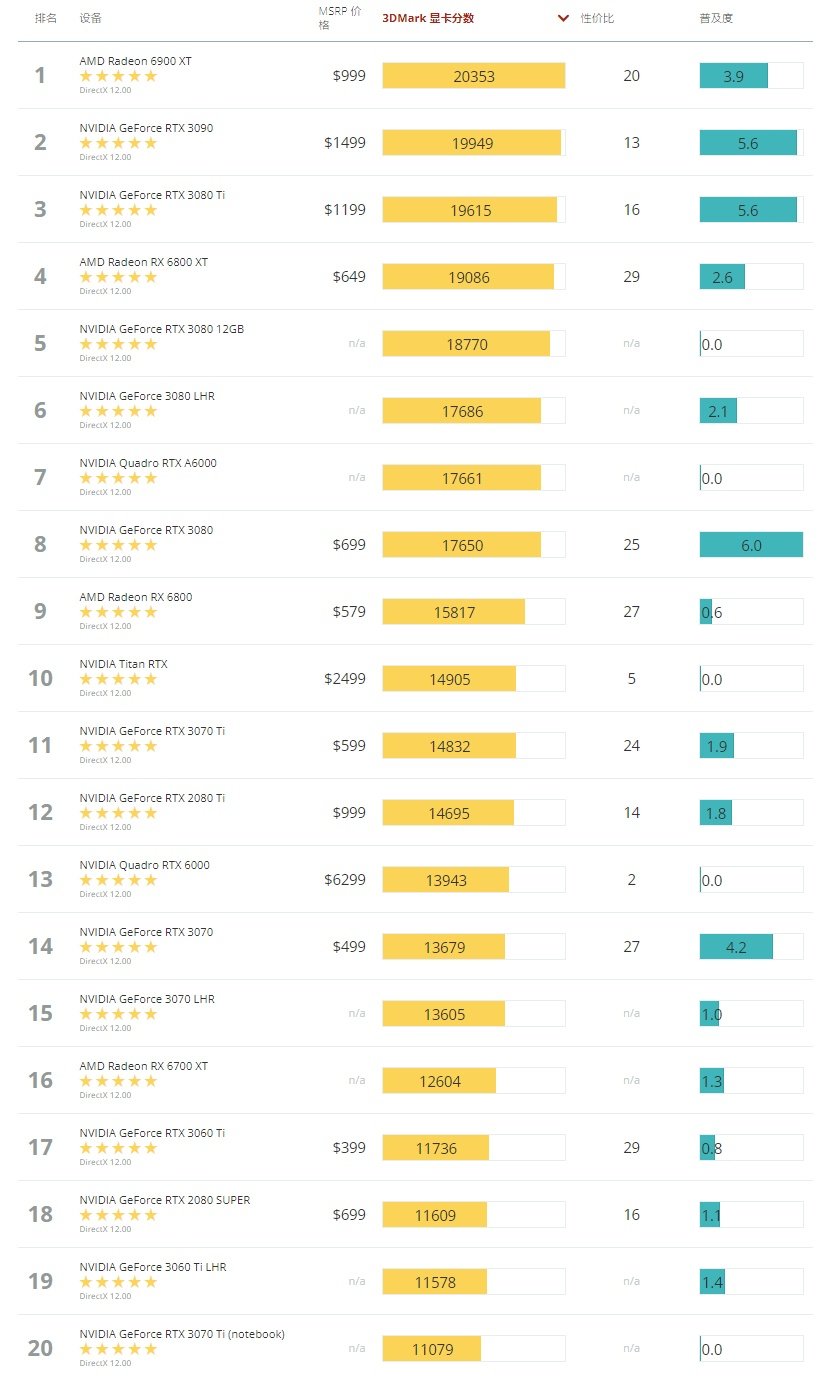Image resolution: width=831 pixels, height=1376 pixels.
Task: Click star rating under AMD Radeon RX 6700 XT
Action: [x=118, y=1081]
